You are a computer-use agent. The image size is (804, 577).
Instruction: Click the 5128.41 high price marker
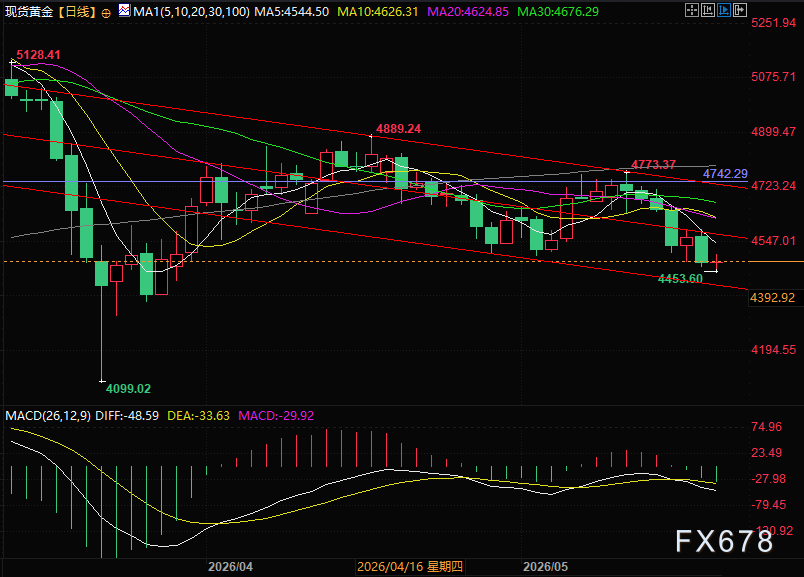point(38,55)
